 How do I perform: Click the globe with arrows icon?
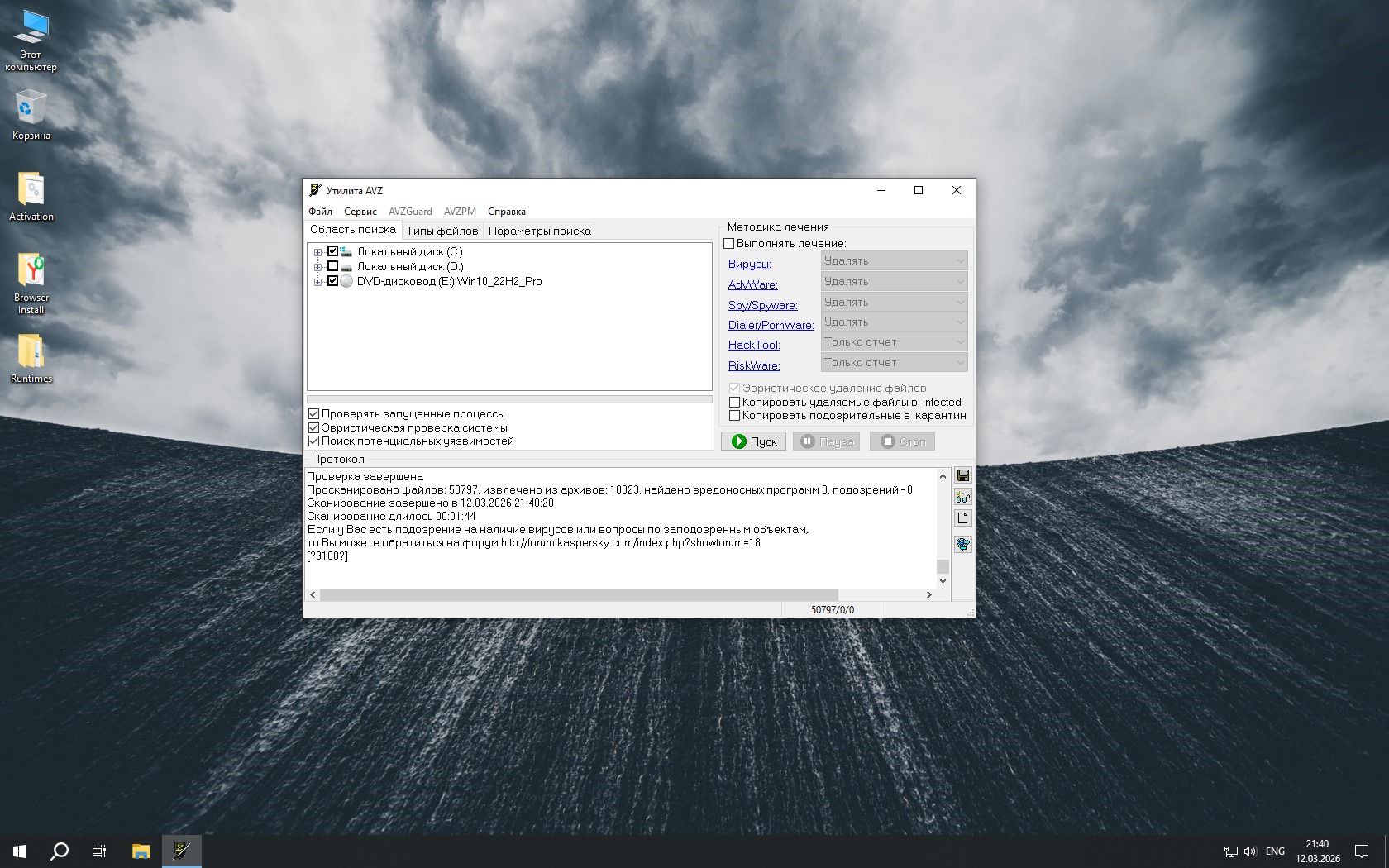[962, 544]
